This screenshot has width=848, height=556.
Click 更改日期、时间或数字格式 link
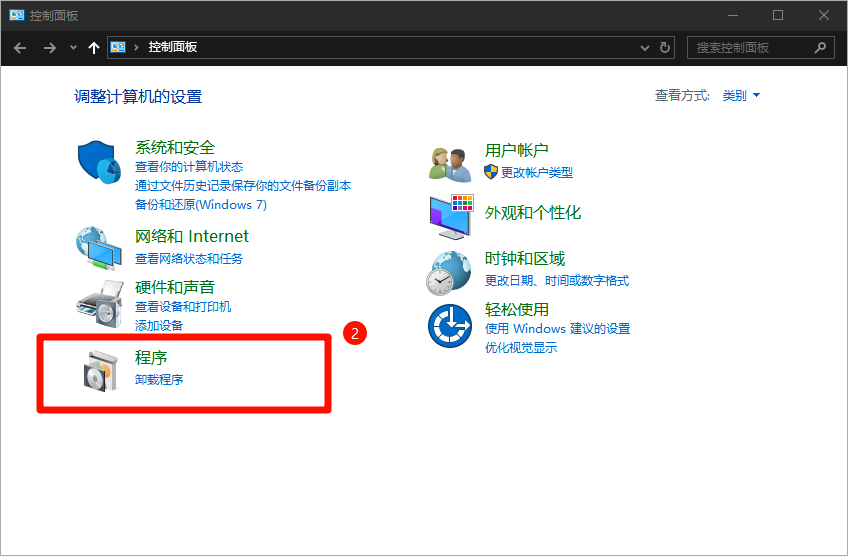(x=556, y=281)
